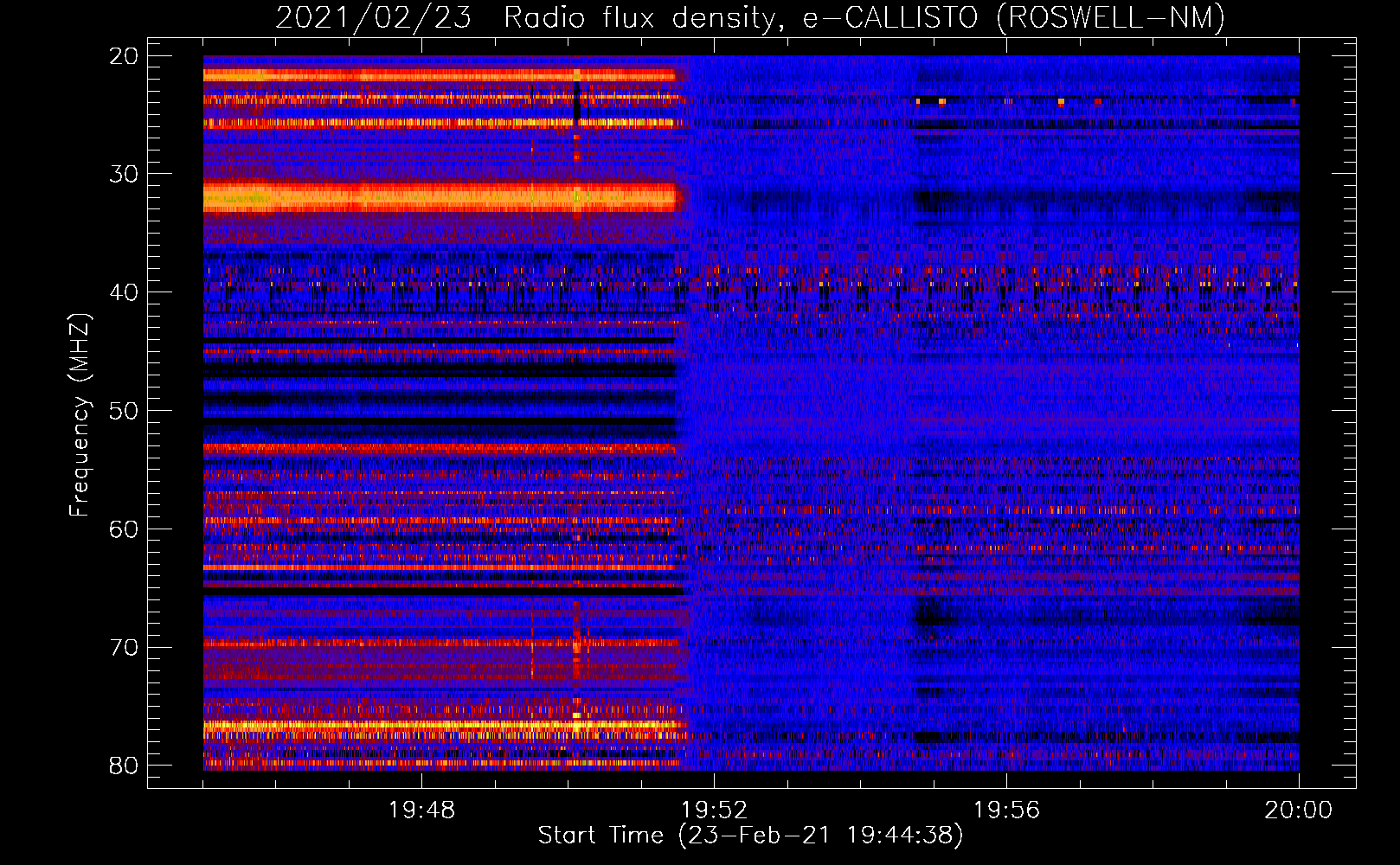
Task: Click the 'Frequency (MHZ)' axis label
Action: (80, 414)
